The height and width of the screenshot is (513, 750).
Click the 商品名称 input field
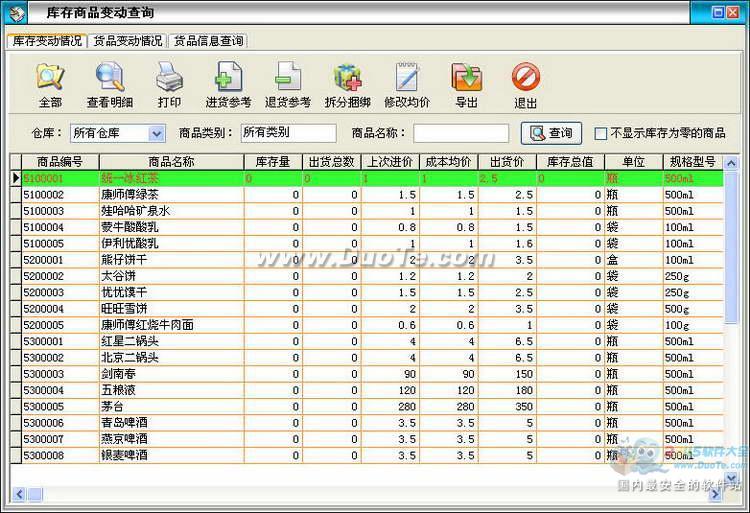461,133
